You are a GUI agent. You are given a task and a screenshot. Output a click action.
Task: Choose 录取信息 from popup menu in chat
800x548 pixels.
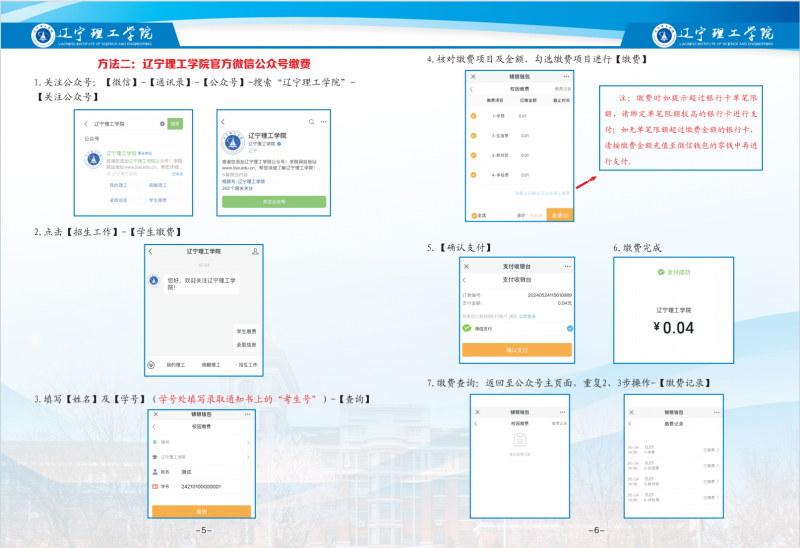coord(246,345)
